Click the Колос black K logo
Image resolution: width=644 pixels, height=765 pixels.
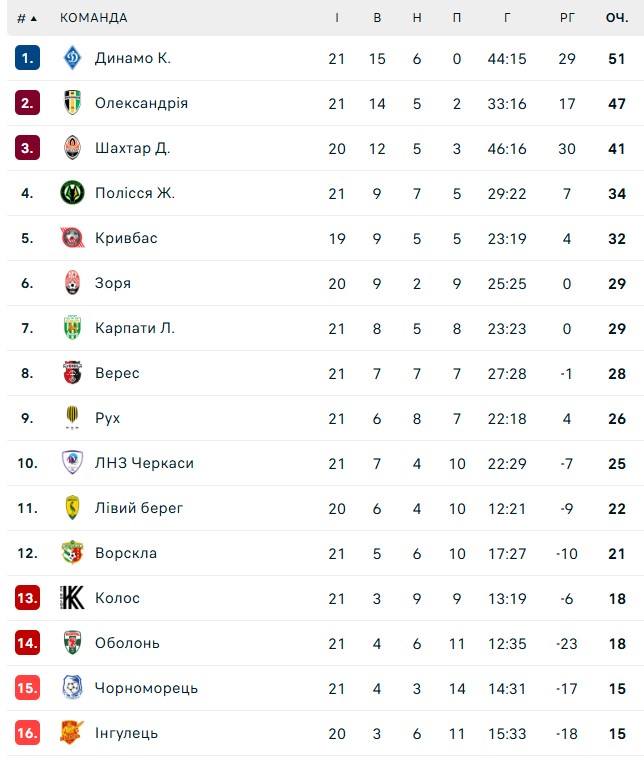(72, 598)
